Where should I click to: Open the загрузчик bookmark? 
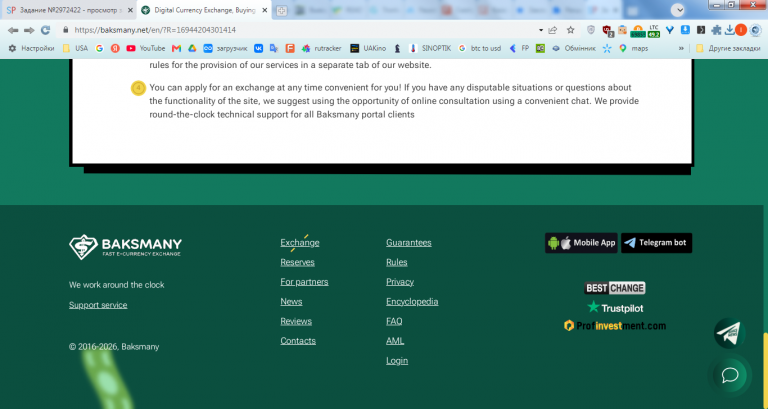click(225, 48)
